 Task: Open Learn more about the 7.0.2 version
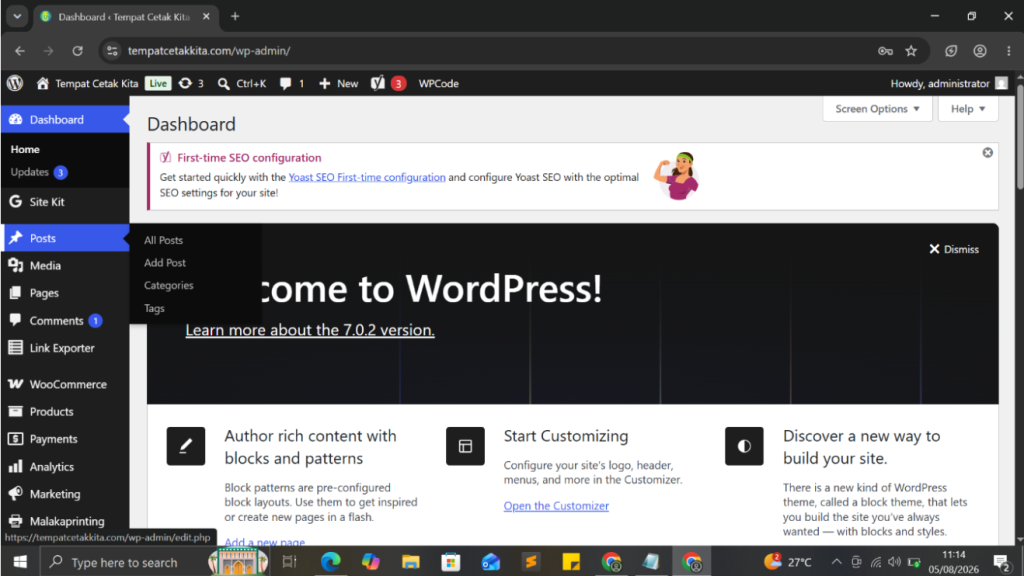click(310, 330)
